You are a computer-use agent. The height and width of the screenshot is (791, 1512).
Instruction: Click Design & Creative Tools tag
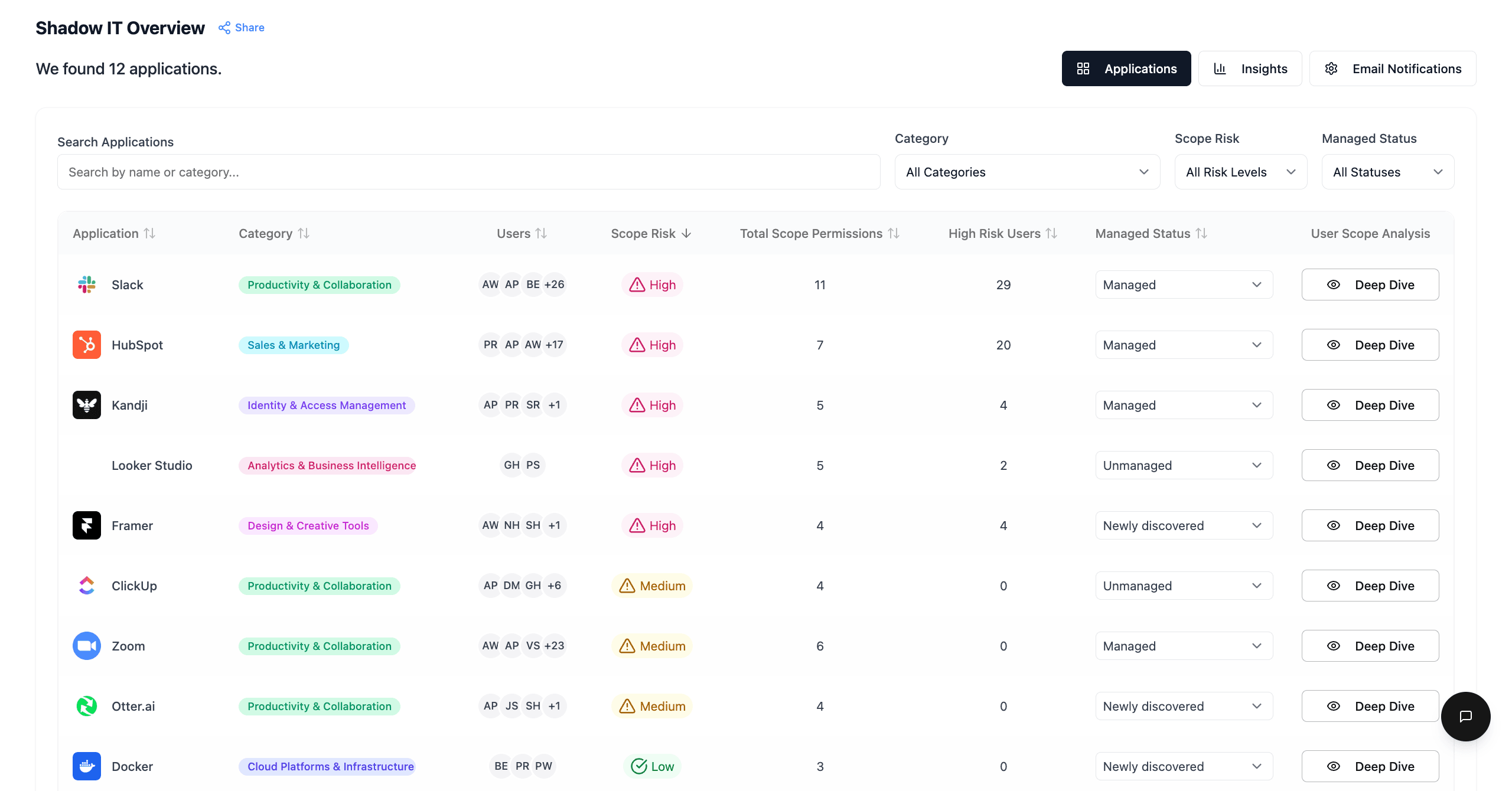pyautogui.click(x=308, y=525)
